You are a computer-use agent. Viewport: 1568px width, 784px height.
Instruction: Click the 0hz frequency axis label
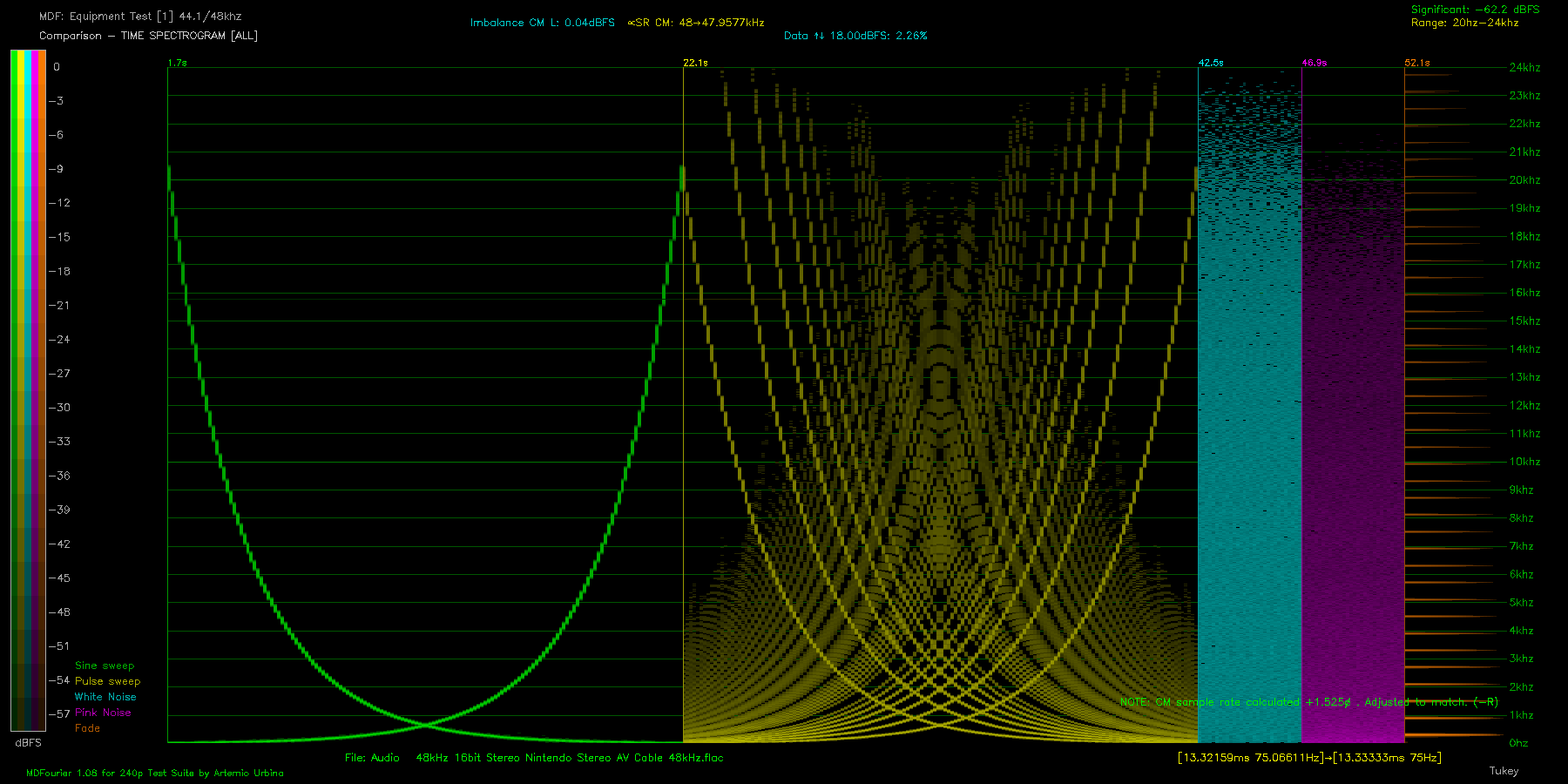point(1518,743)
